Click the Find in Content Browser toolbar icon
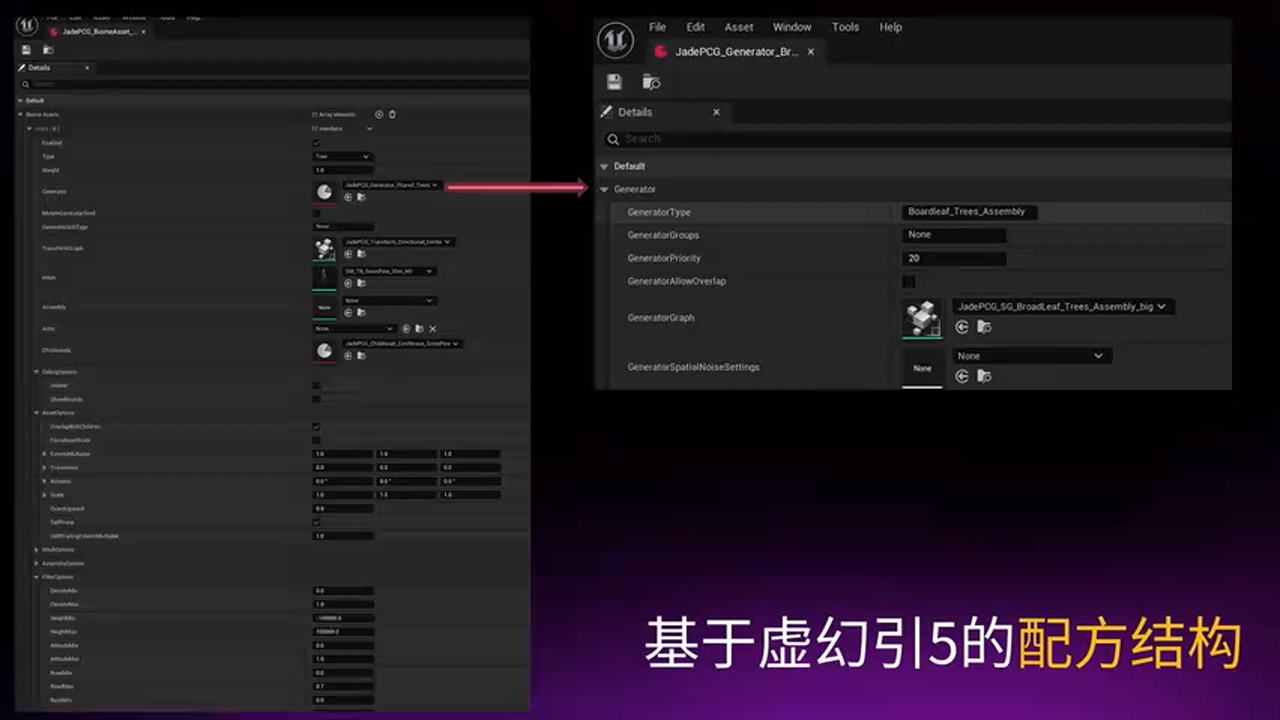Screen dimensions: 1280x720 [650, 82]
